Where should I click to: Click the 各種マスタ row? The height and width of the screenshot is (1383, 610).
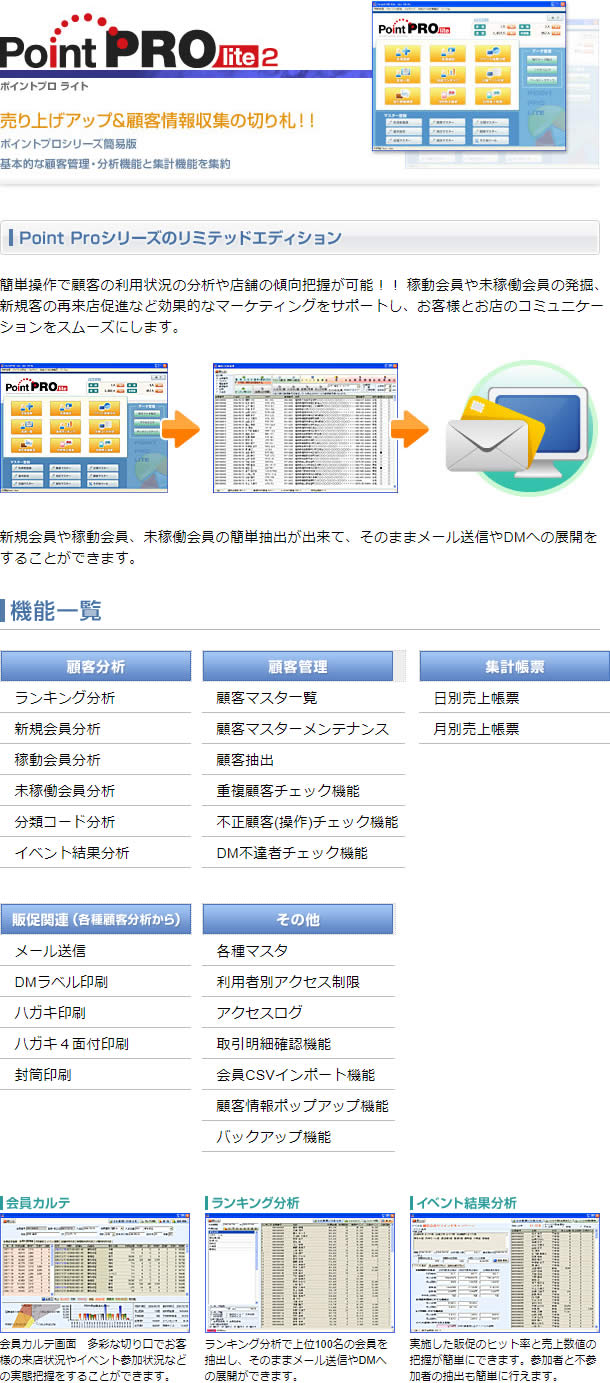(299, 950)
